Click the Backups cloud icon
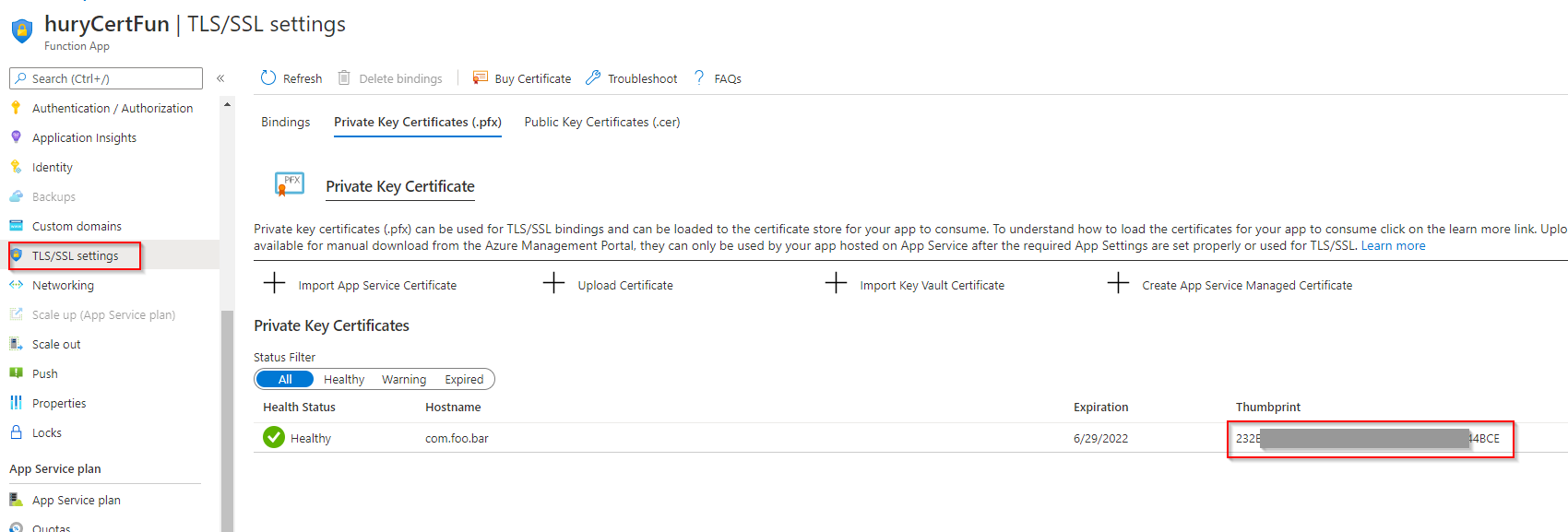 click(16, 196)
